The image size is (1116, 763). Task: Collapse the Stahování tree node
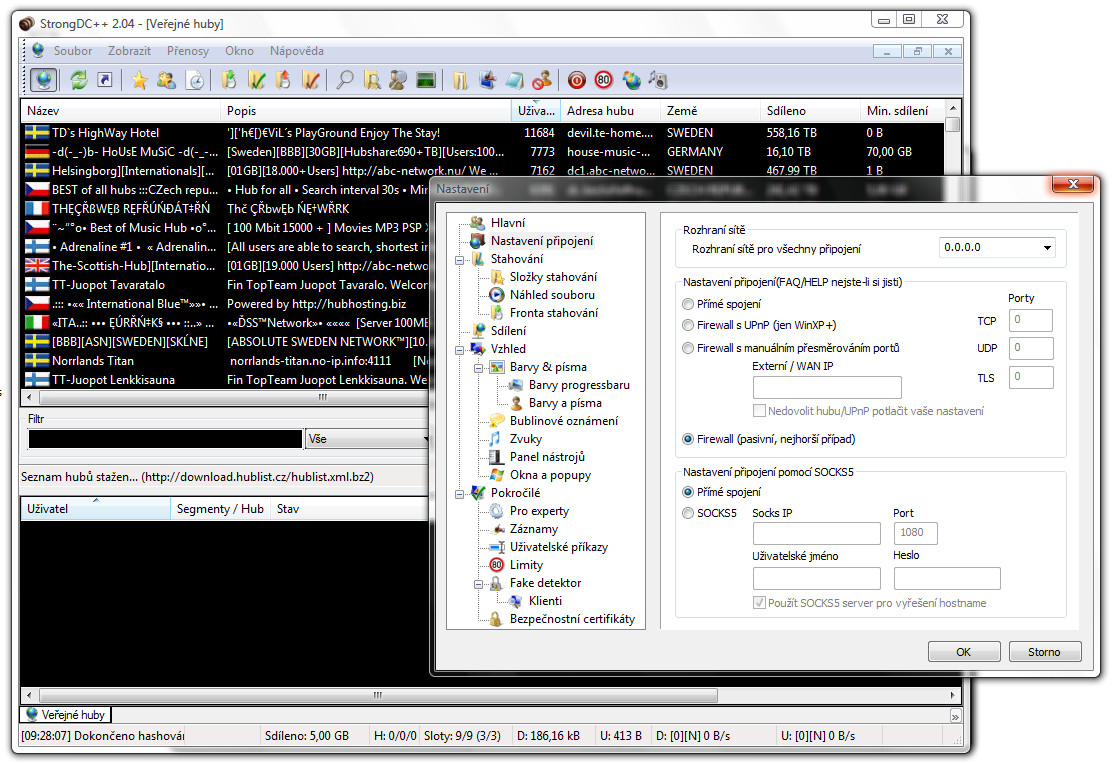[x=460, y=260]
